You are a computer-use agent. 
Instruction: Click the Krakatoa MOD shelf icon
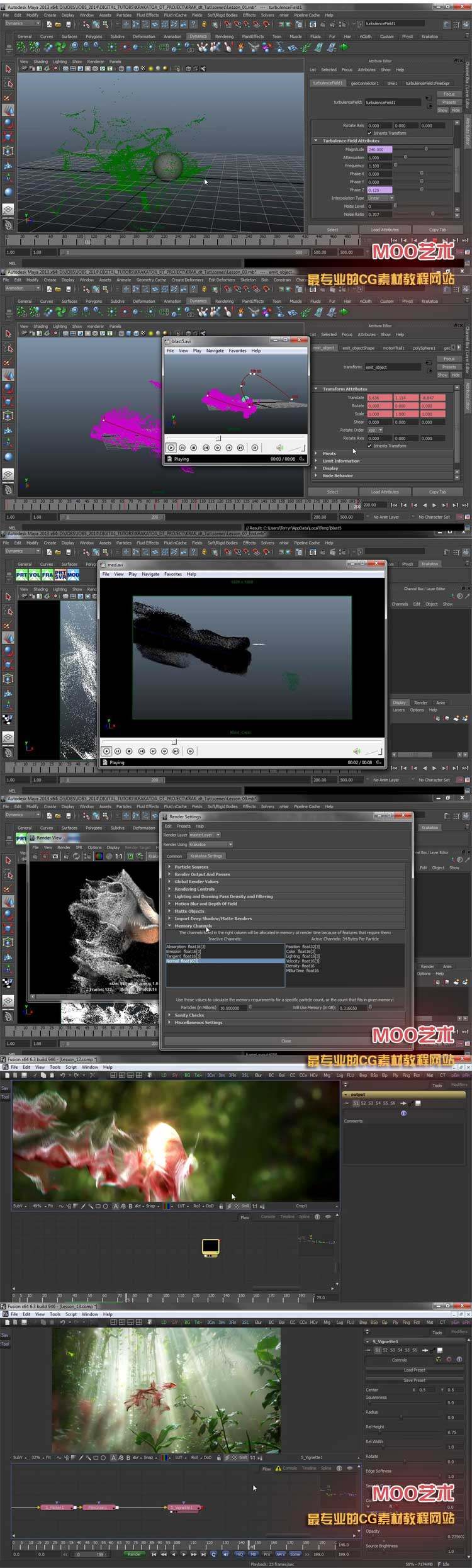[73, 575]
